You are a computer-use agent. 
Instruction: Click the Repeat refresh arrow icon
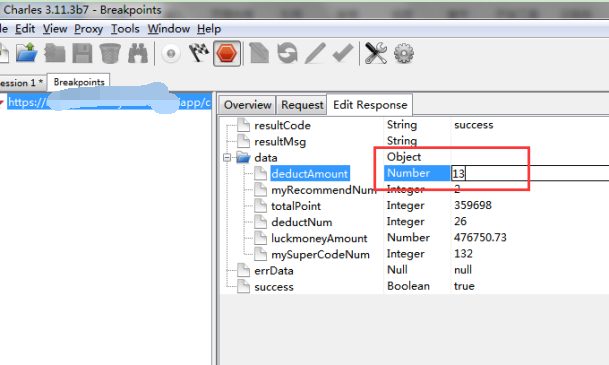tap(287, 53)
